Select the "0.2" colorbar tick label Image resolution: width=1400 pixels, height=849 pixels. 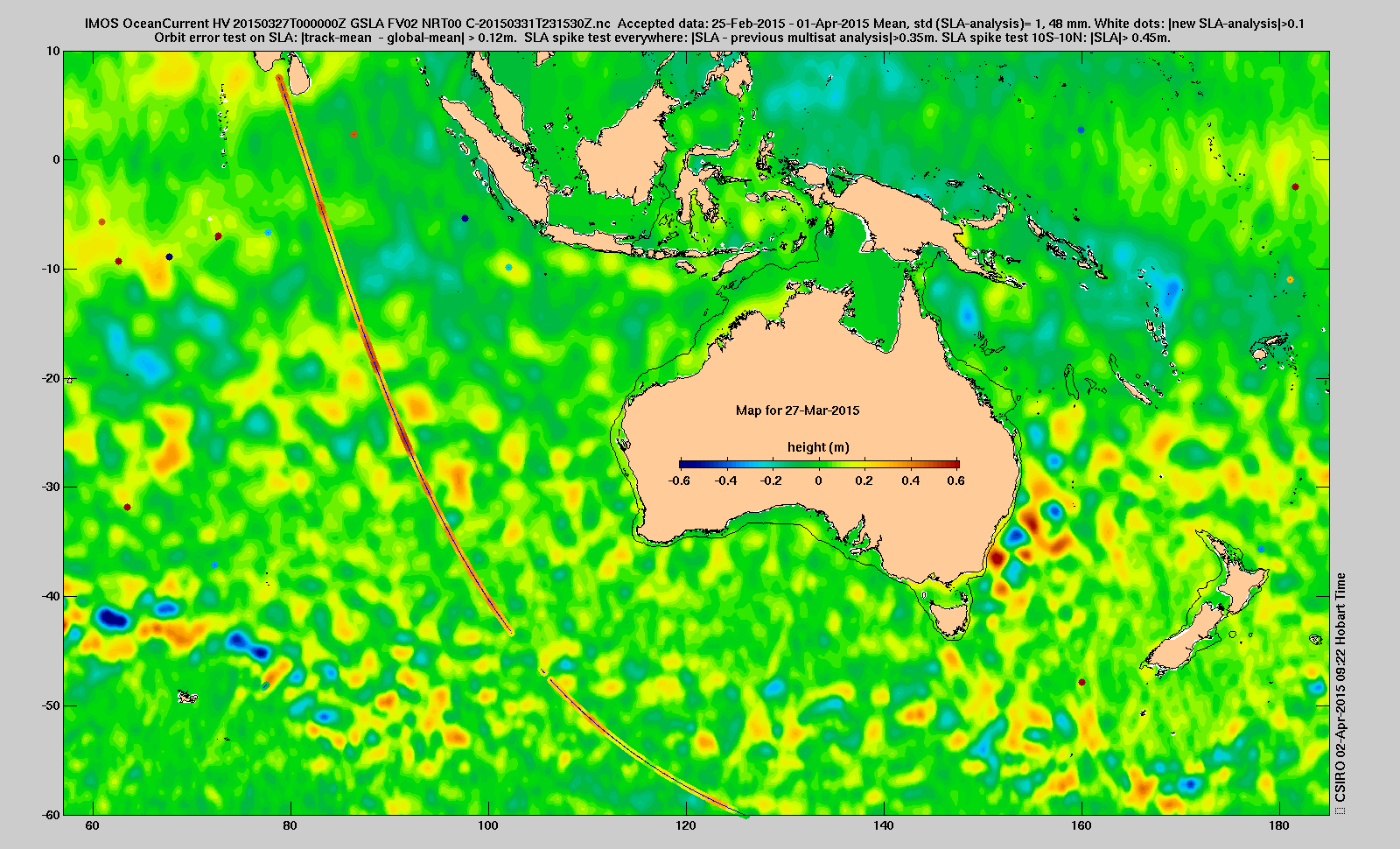(x=864, y=481)
